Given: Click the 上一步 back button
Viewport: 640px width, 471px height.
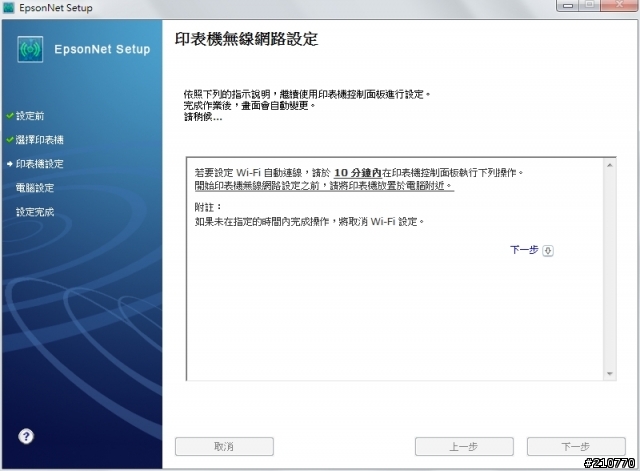Looking at the screenshot, I should (464, 447).
